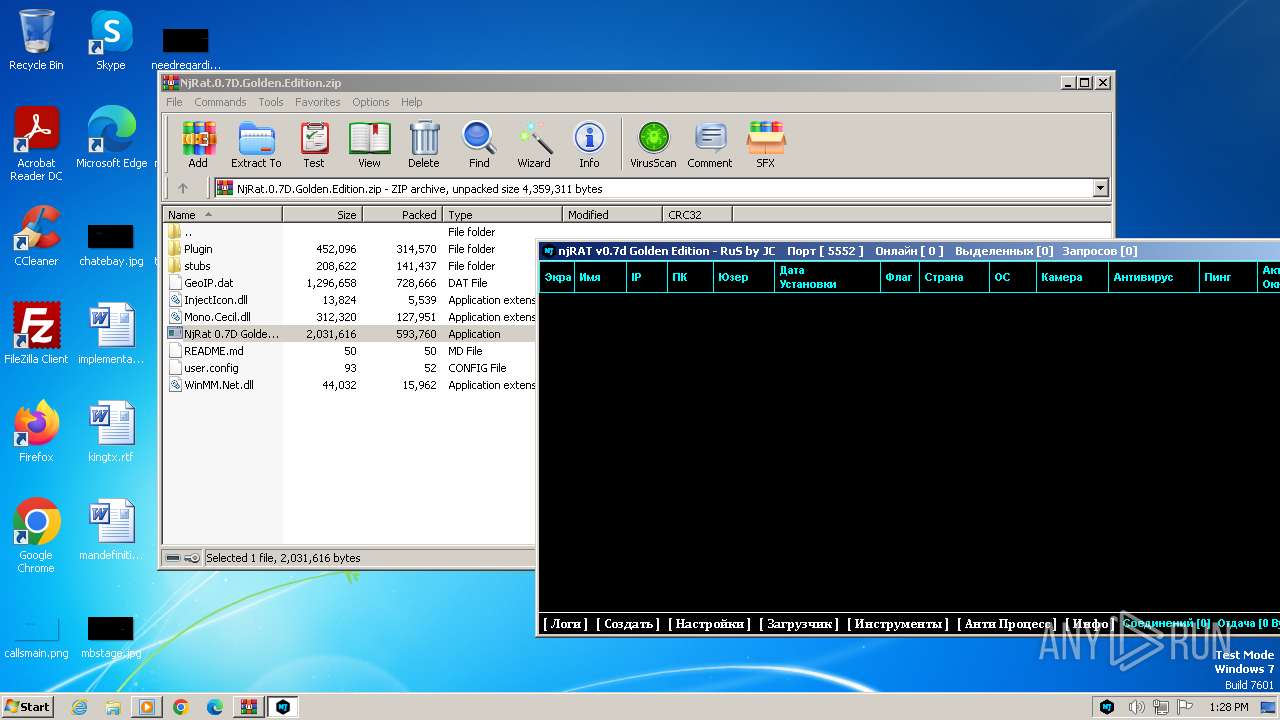Expand the archive path dropdown

click(1101, 188)
